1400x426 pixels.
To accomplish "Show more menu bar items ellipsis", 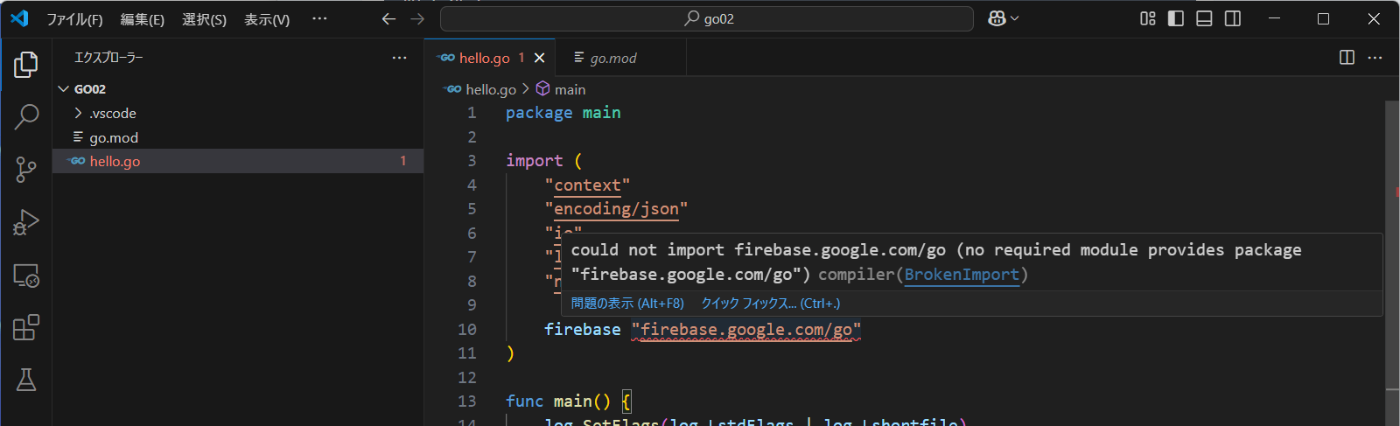I will pyautogui.click(x=319, y=19).
